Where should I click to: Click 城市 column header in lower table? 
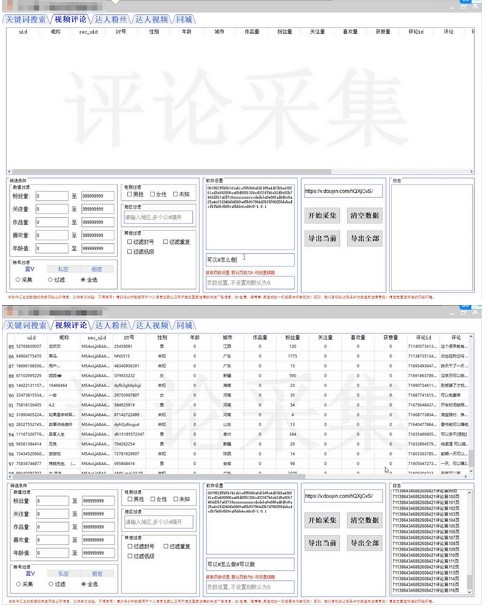[227, 337]
